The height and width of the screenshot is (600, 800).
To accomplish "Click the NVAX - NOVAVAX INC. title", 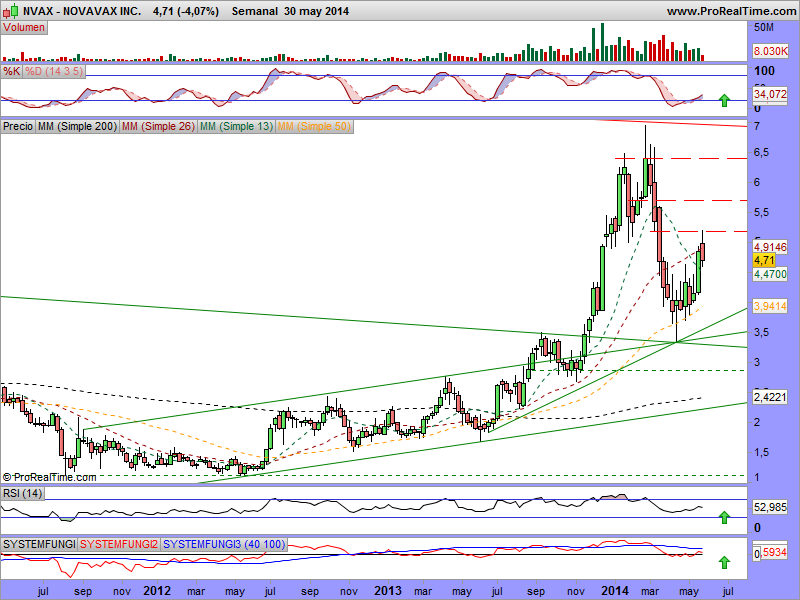I will pyautogui.click(x=82, y=11).
